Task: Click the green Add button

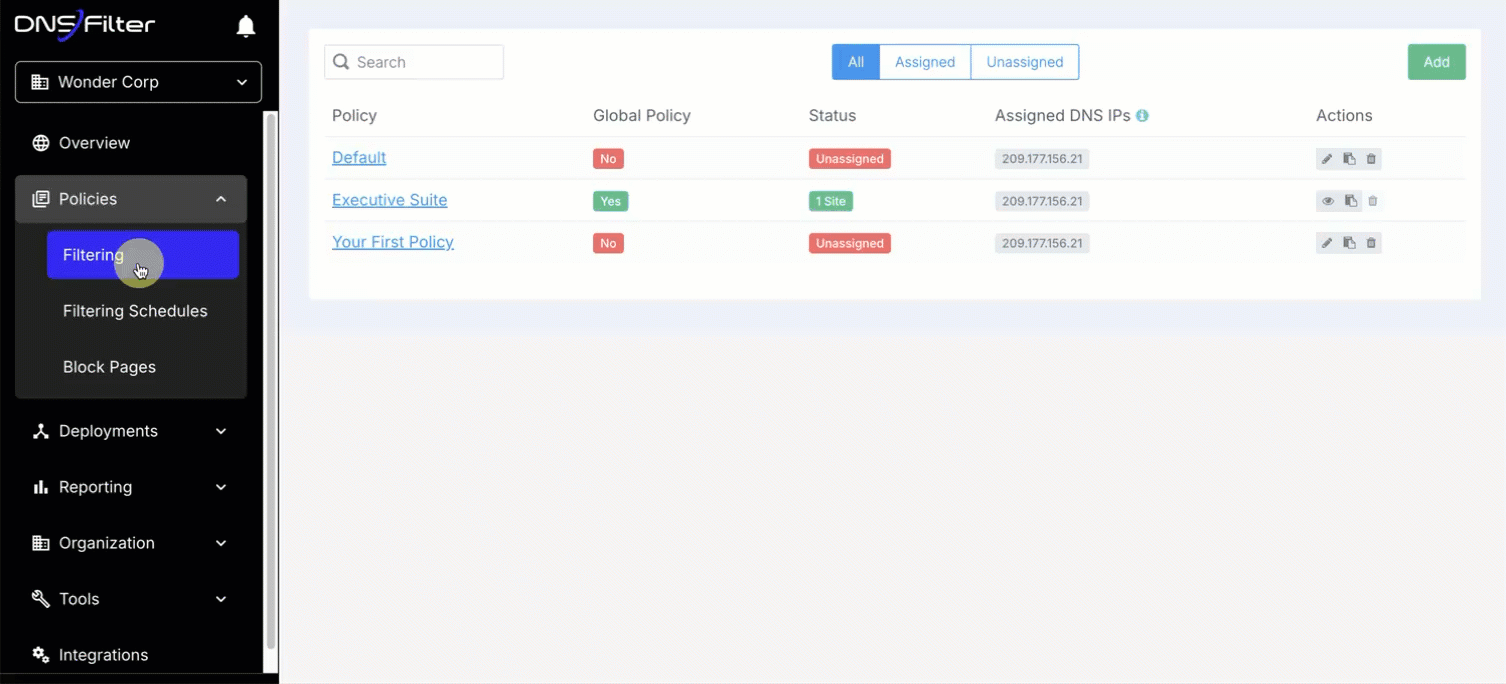Action: [x=1436, y=62]
